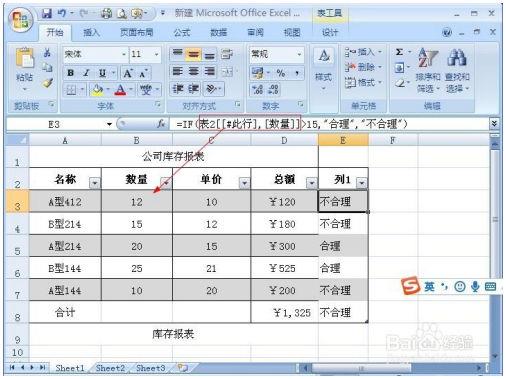Click the insert function fx icon
Screen dimensions: 506x379
(161, 124)
